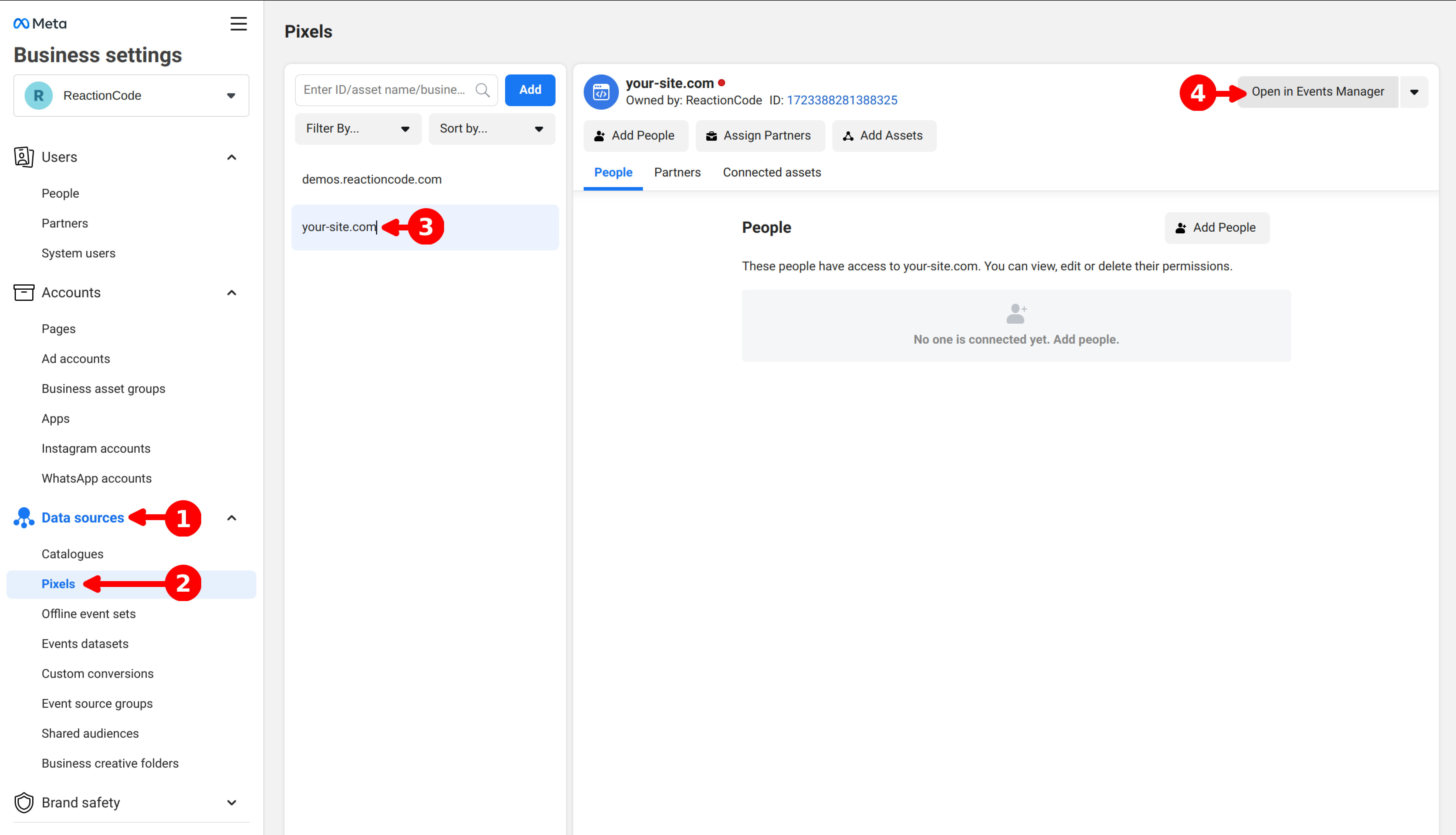Open the Filter By dropdown
Viewport: 1456px width, 835px height.
click(358, 128)
